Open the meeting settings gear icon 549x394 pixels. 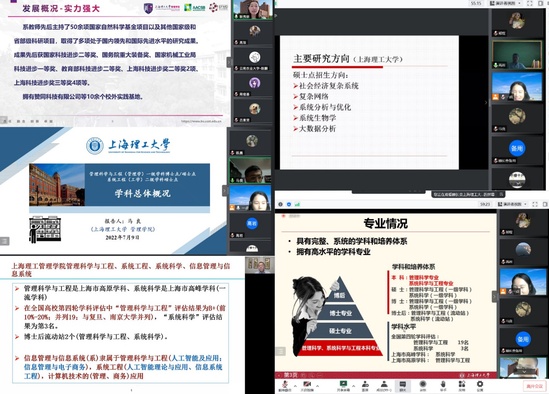pos(480,385)
